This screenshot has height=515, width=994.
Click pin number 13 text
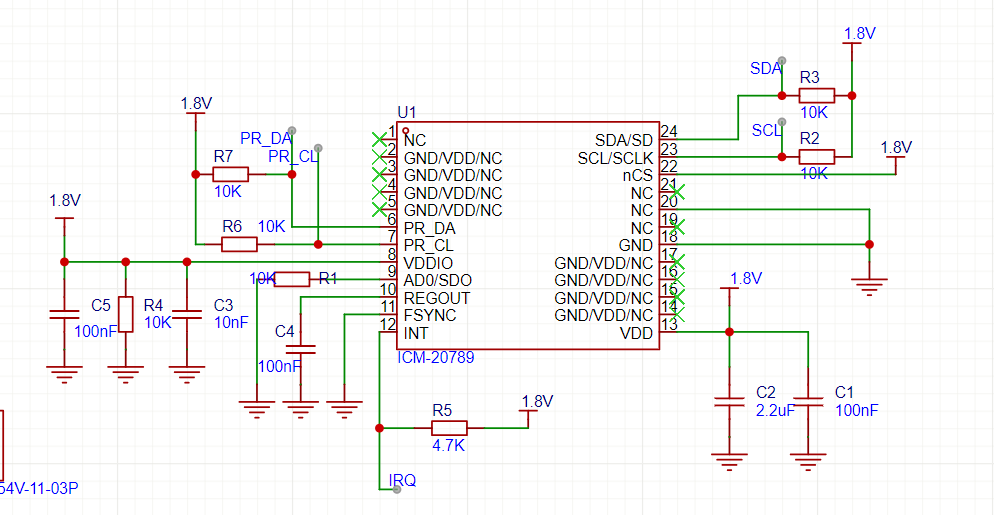tap(668, 324)
